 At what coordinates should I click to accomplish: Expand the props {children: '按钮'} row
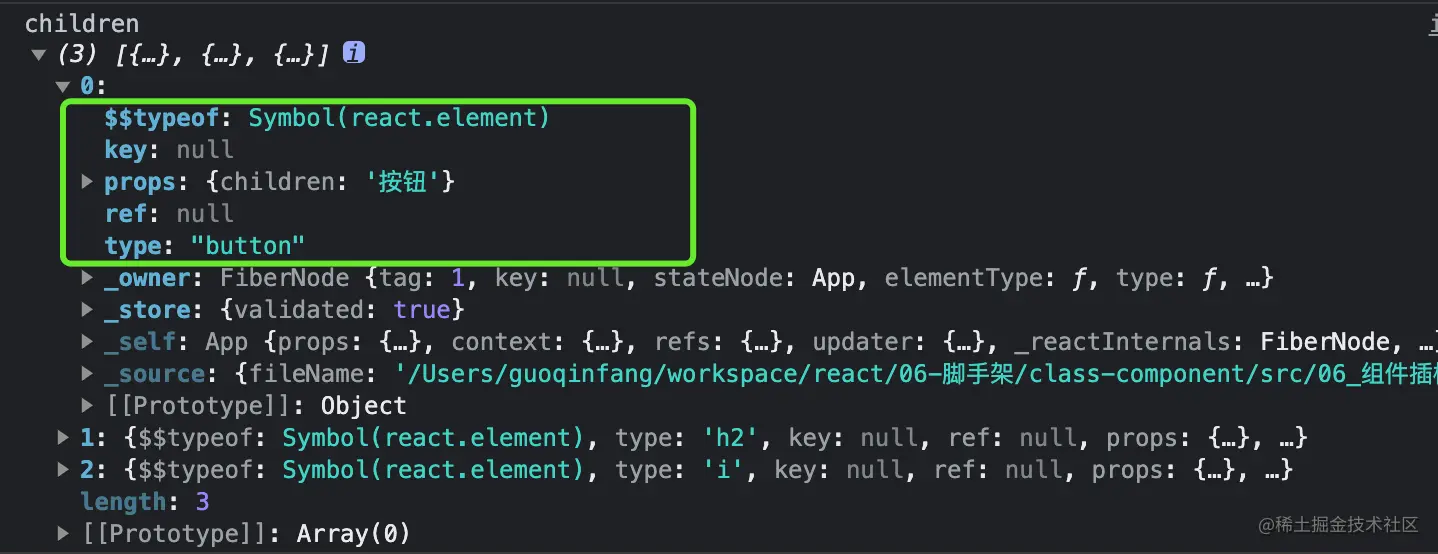pyautogui.click(x=87, y=182)
